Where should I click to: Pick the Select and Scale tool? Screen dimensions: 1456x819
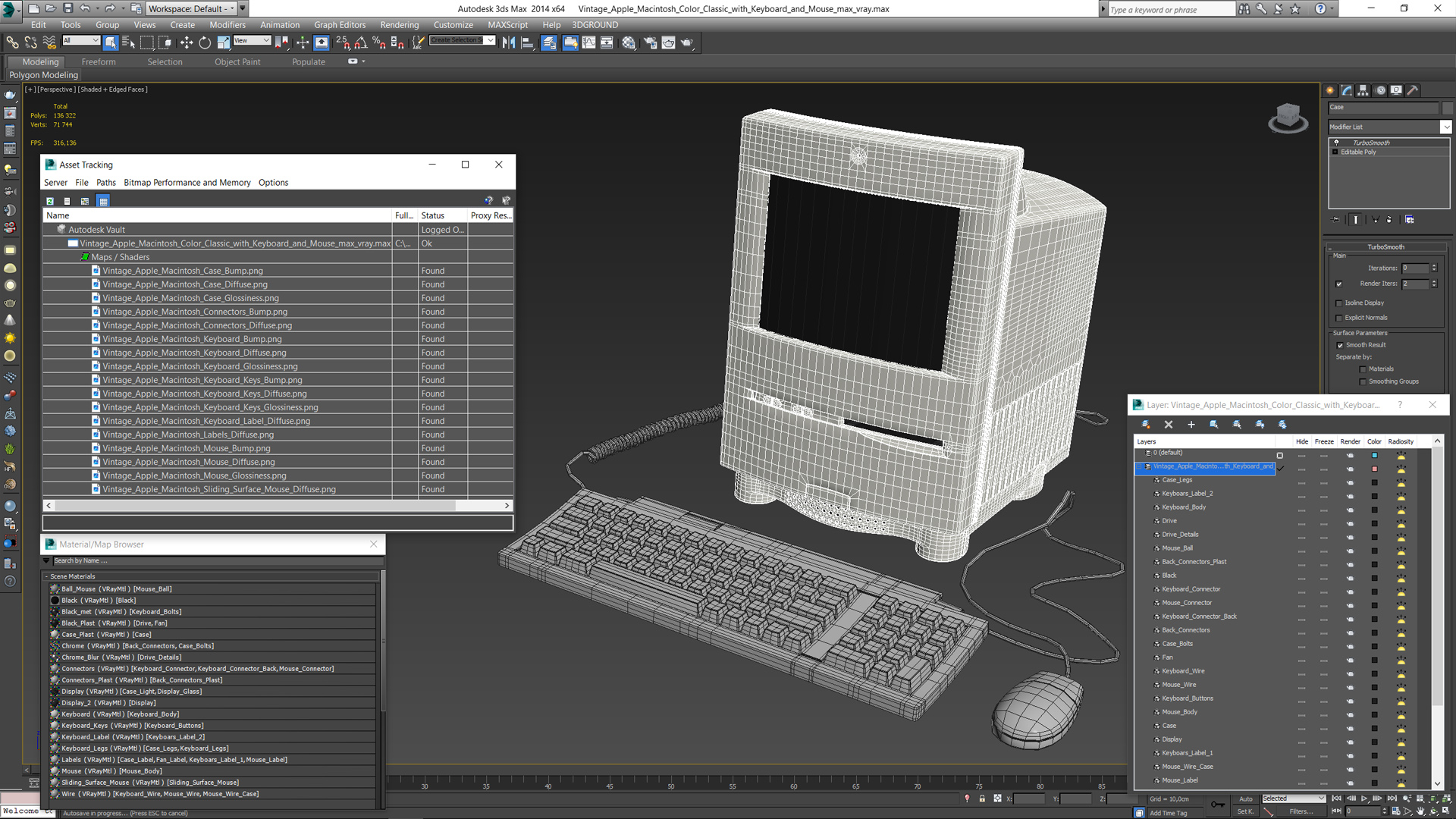224,42
